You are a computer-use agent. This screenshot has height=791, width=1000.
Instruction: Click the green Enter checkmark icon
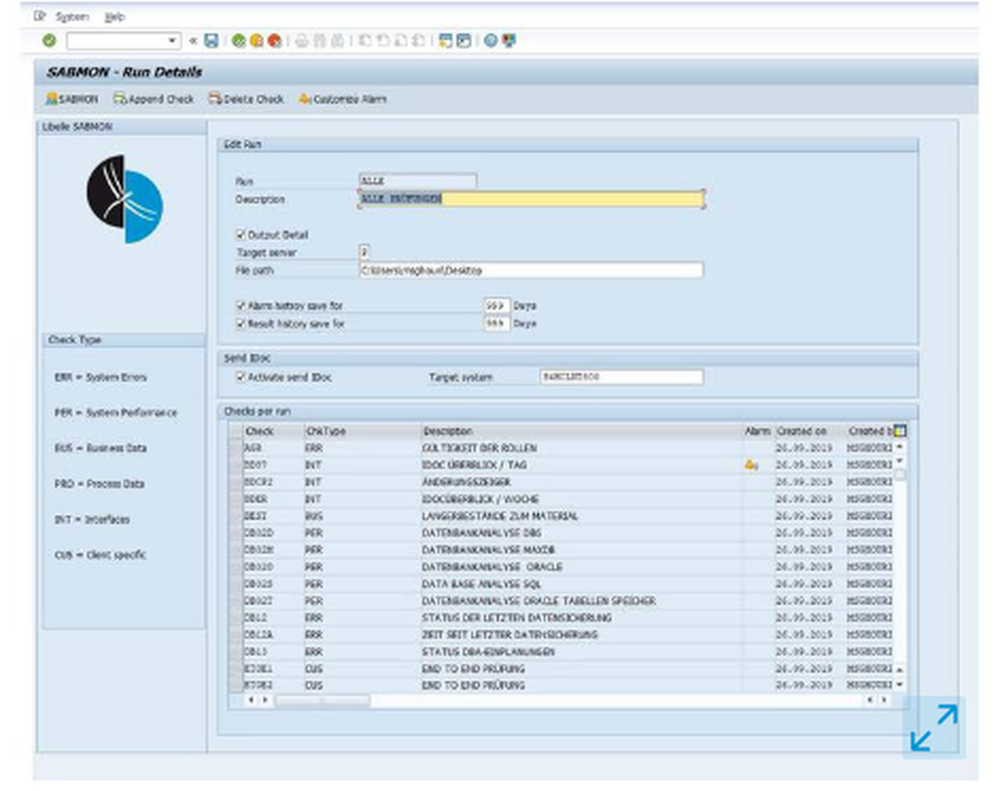(49, 41)
